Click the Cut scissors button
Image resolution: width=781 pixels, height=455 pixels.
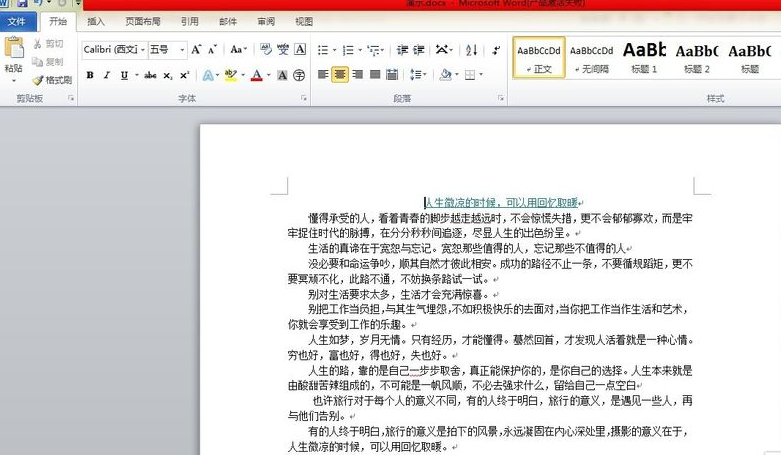coord(48,44)
